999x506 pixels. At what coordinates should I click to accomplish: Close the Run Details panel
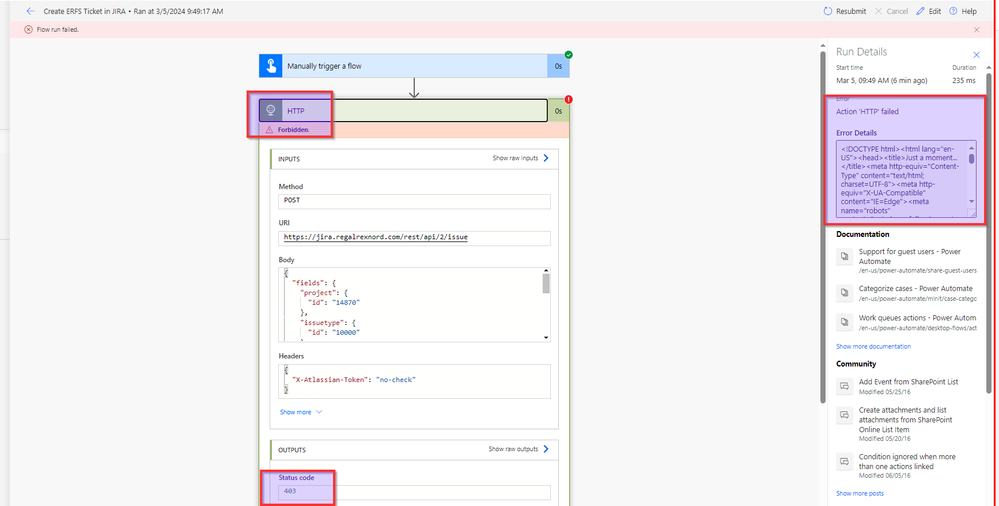pos(976,55)
